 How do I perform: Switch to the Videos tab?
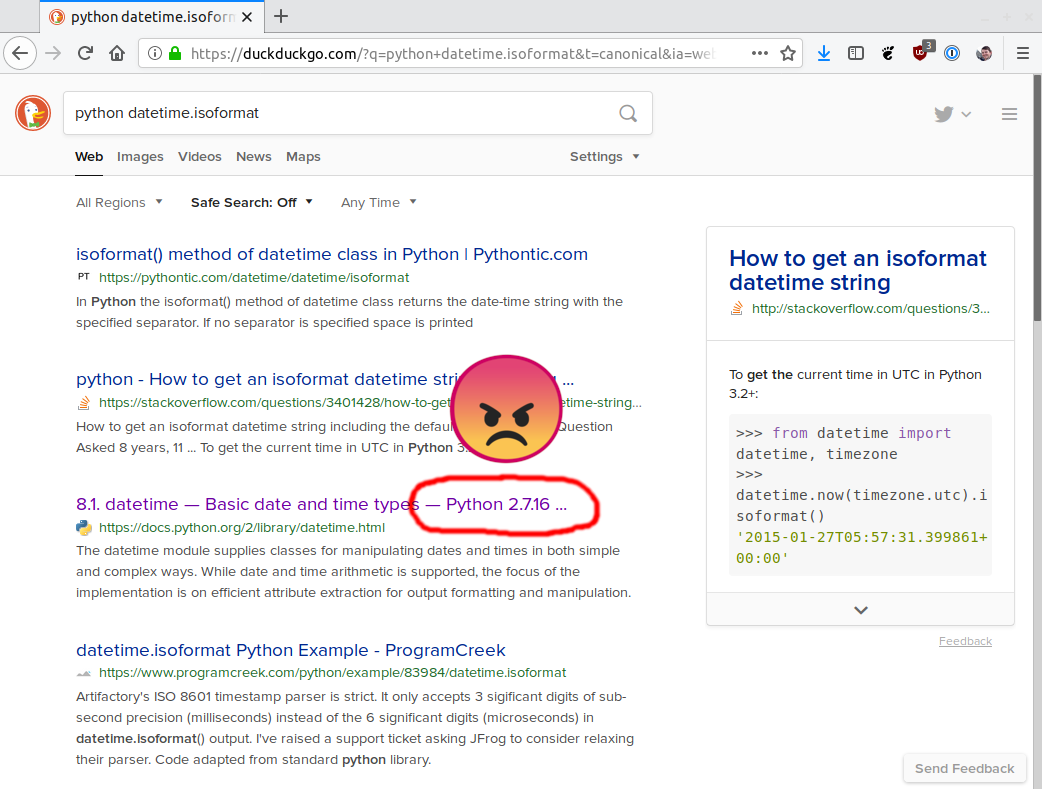pos(199,157)
